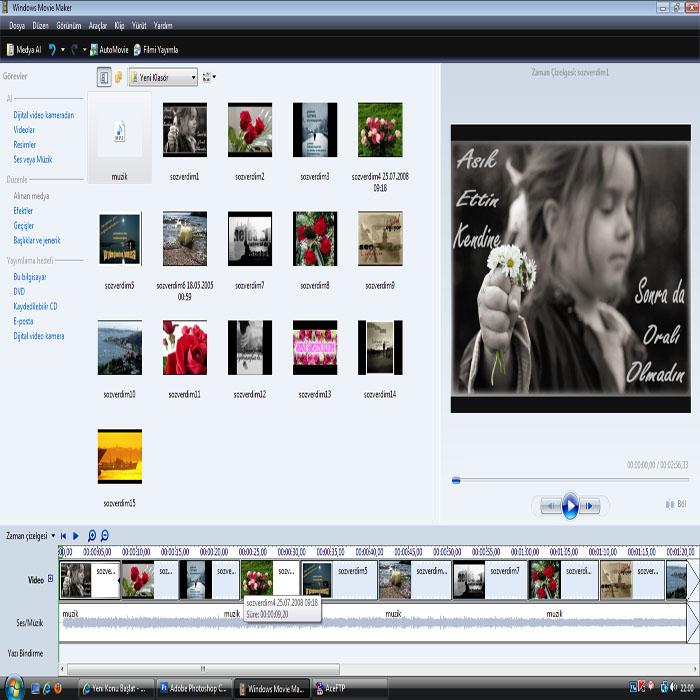Click the Resimler import link

25,145
